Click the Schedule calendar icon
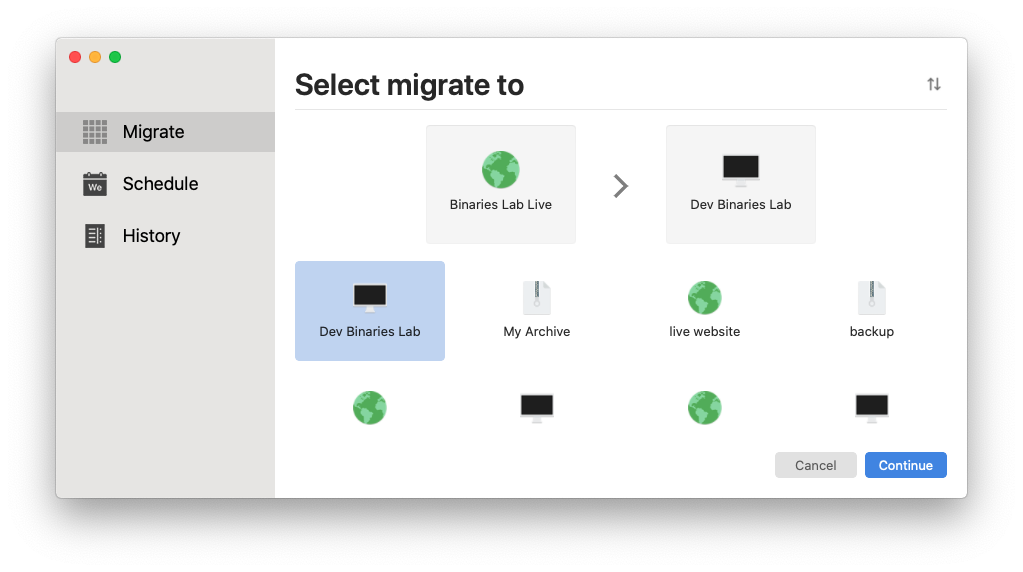The image size is (1023, 572). pos(95,184)
